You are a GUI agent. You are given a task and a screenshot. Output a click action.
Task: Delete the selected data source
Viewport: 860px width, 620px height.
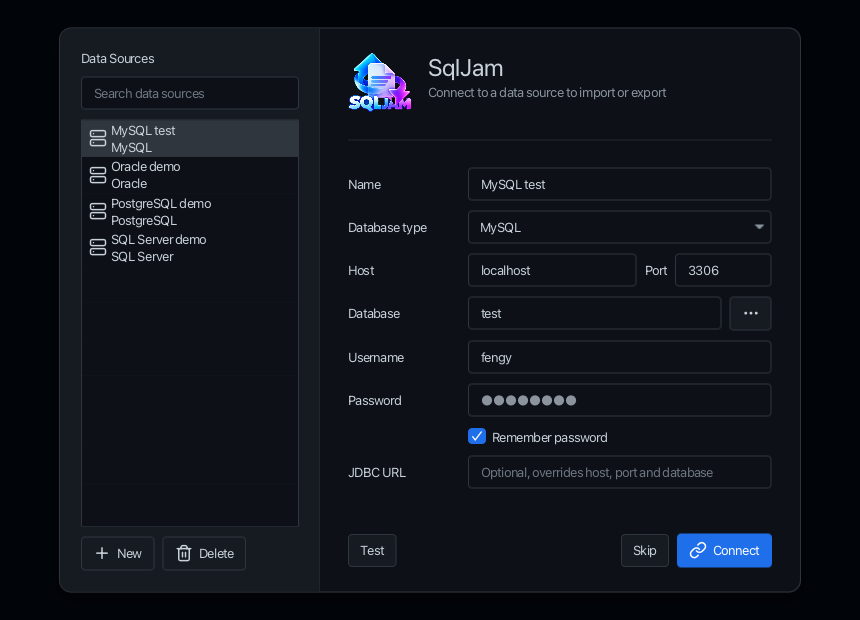204,553
